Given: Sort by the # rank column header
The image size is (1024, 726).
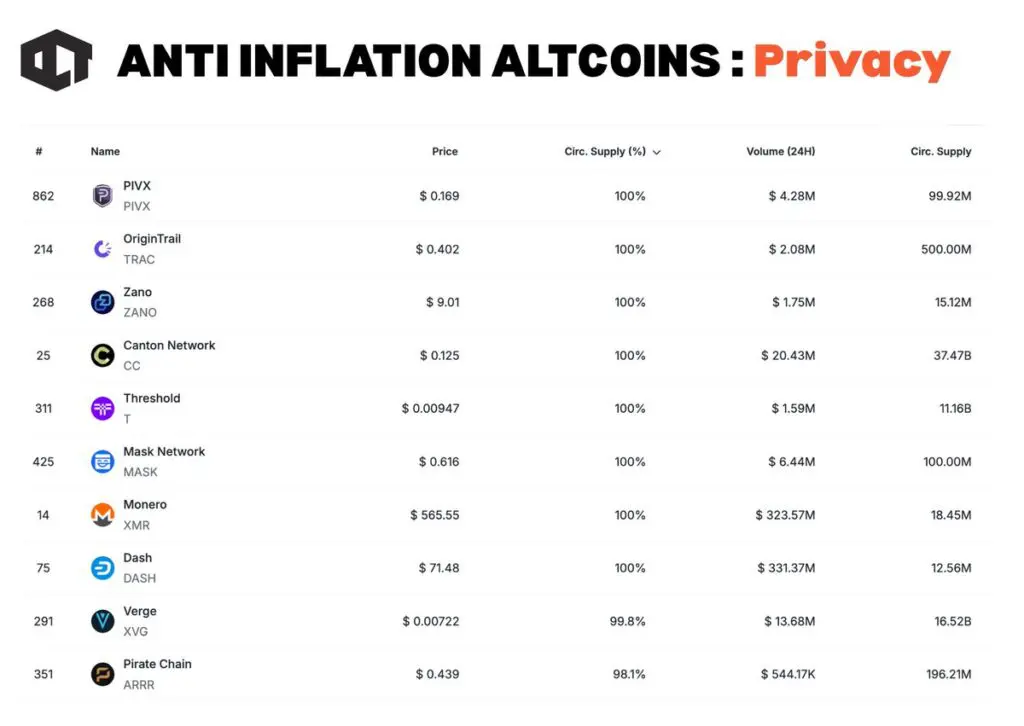Looking at the screenshot, I should 39,152.
